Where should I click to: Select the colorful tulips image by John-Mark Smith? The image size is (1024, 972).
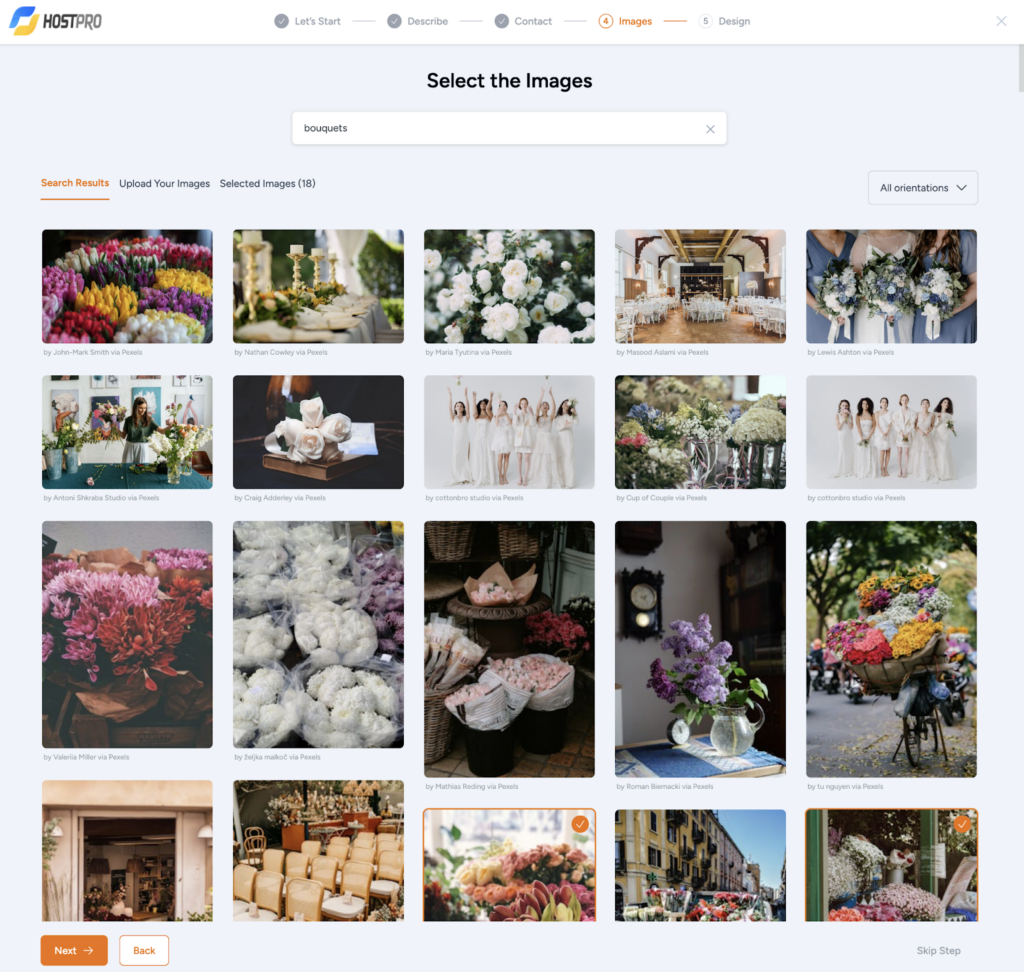(x=127, y=286)
